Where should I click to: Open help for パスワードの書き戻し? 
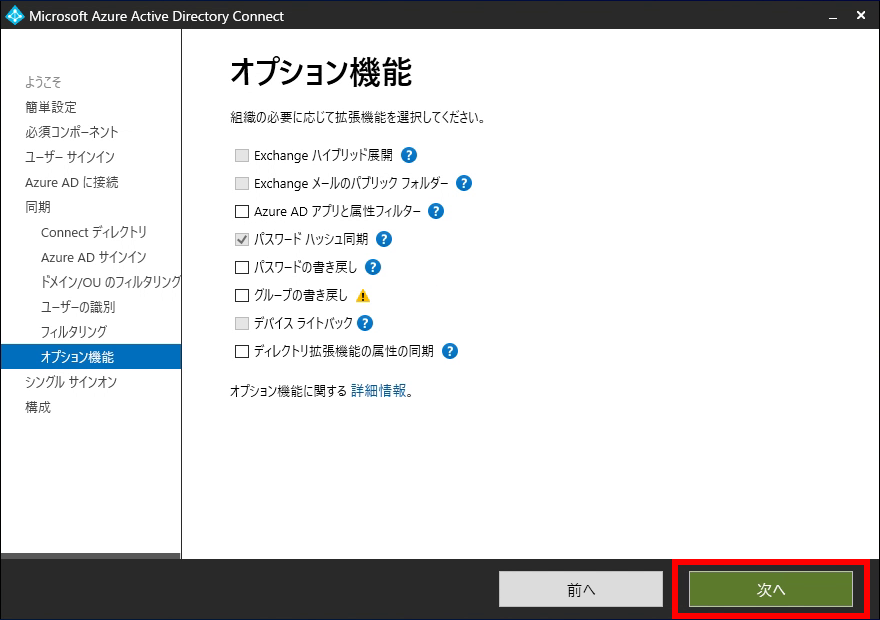tap(373, 267)
